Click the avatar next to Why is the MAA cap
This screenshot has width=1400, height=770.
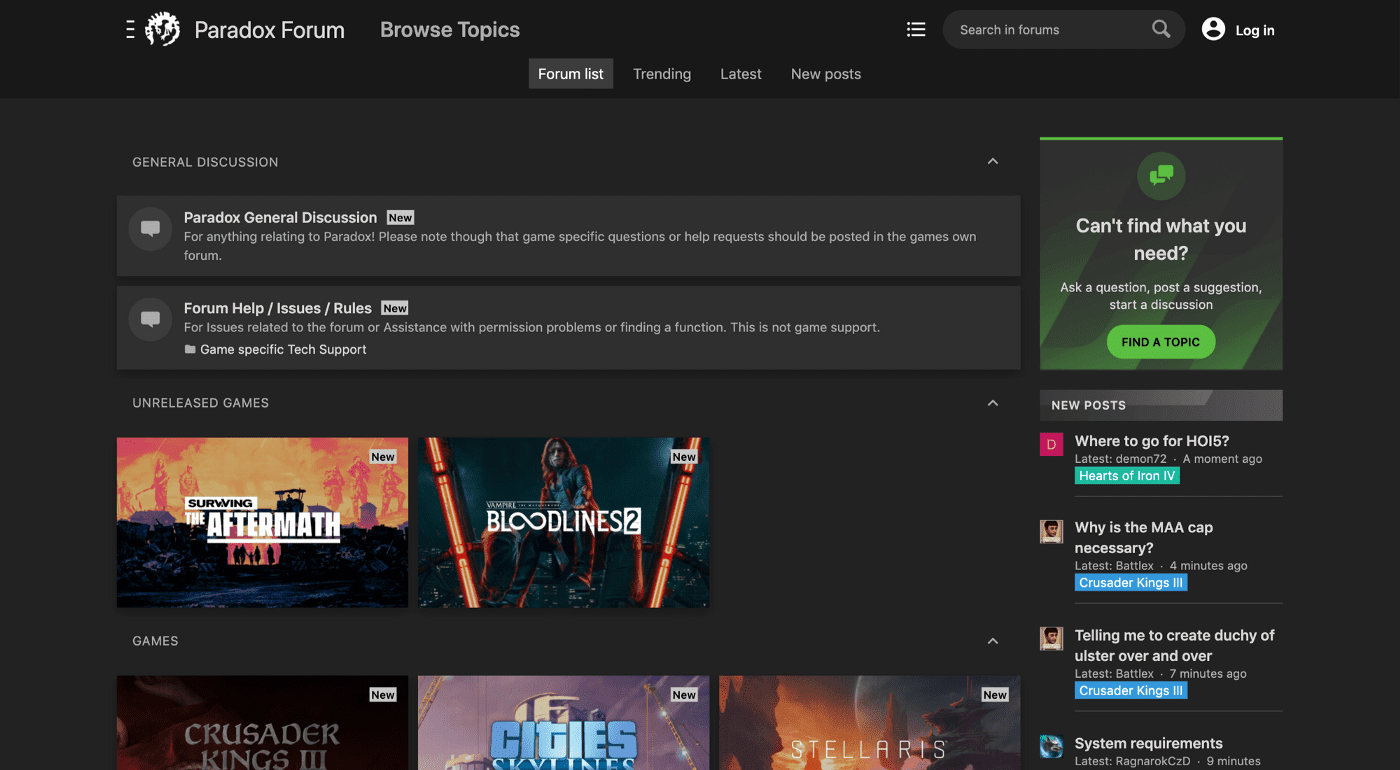tap(1051, 531)
